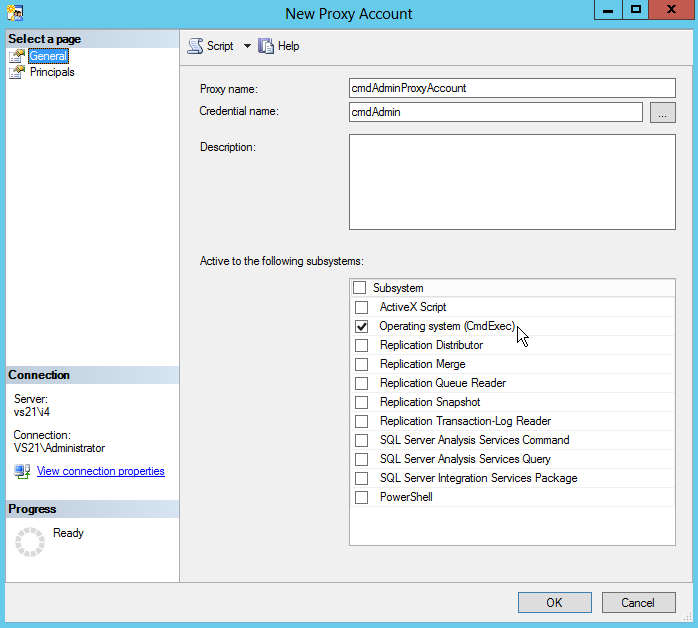Open the Principals page
This screenshot has height=628, width=698.
point(52,72)
